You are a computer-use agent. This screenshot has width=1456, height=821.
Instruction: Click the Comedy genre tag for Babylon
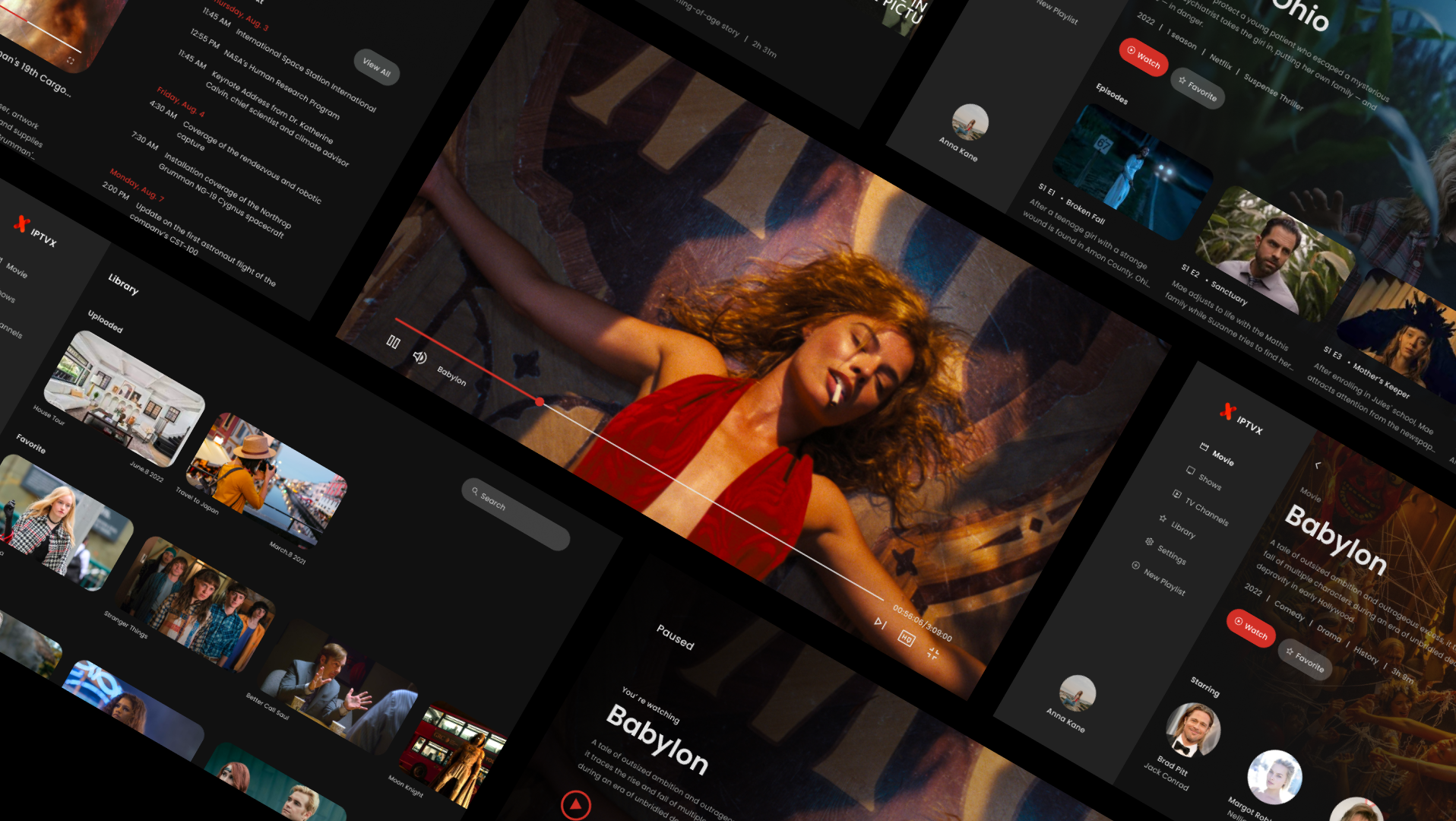1289,610
